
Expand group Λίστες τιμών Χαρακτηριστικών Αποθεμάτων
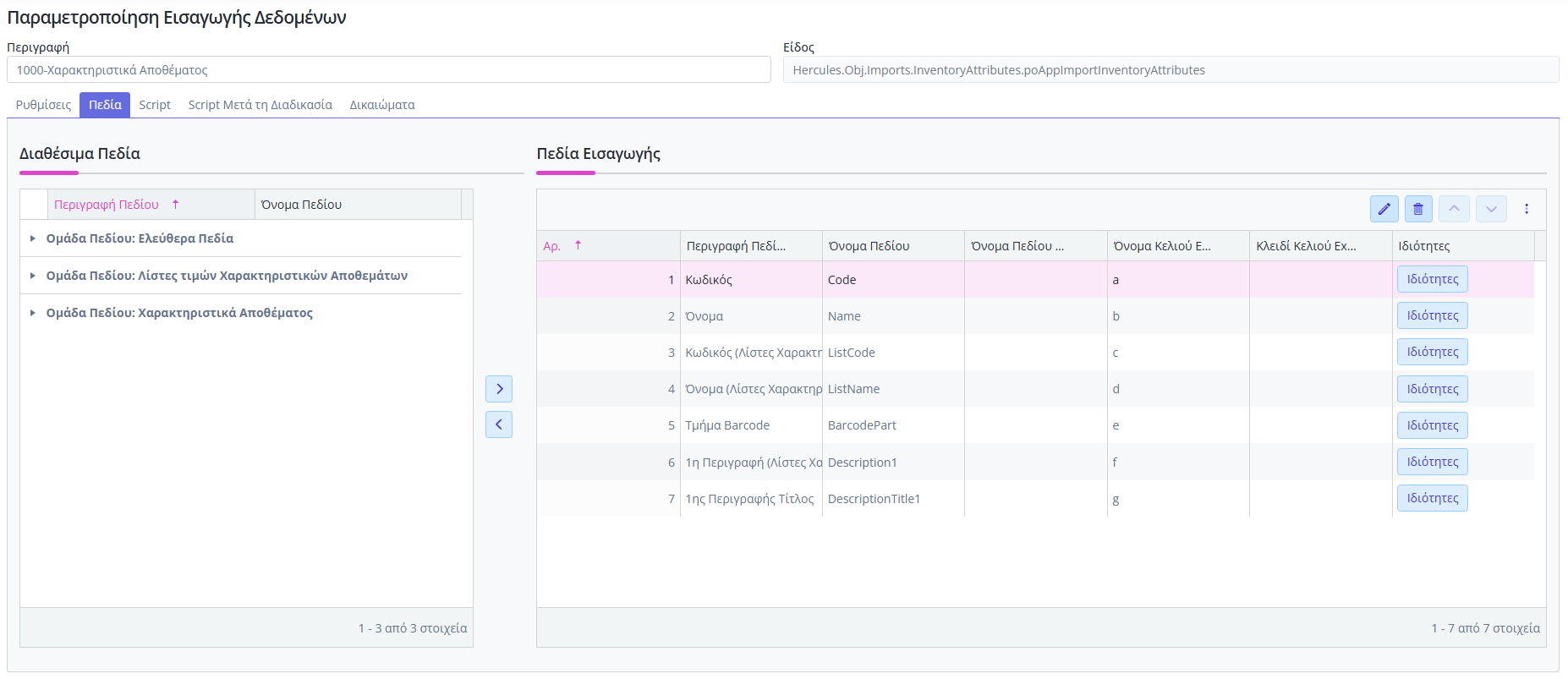[x=32, y=276]
